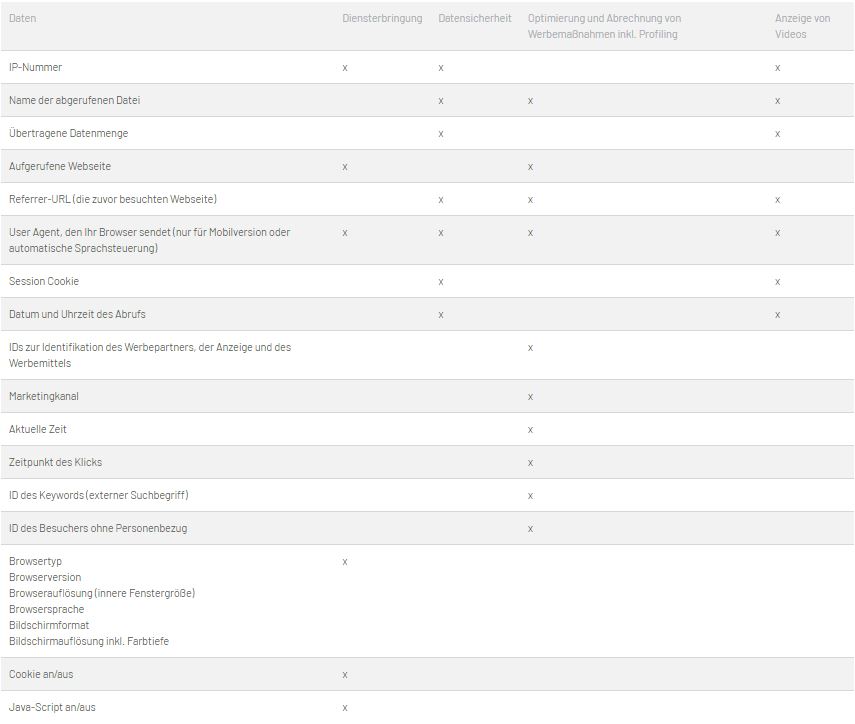Select the Optimierung und Abrechnung header text
Screen dimensions: 855x724
[x=604, y=26]
